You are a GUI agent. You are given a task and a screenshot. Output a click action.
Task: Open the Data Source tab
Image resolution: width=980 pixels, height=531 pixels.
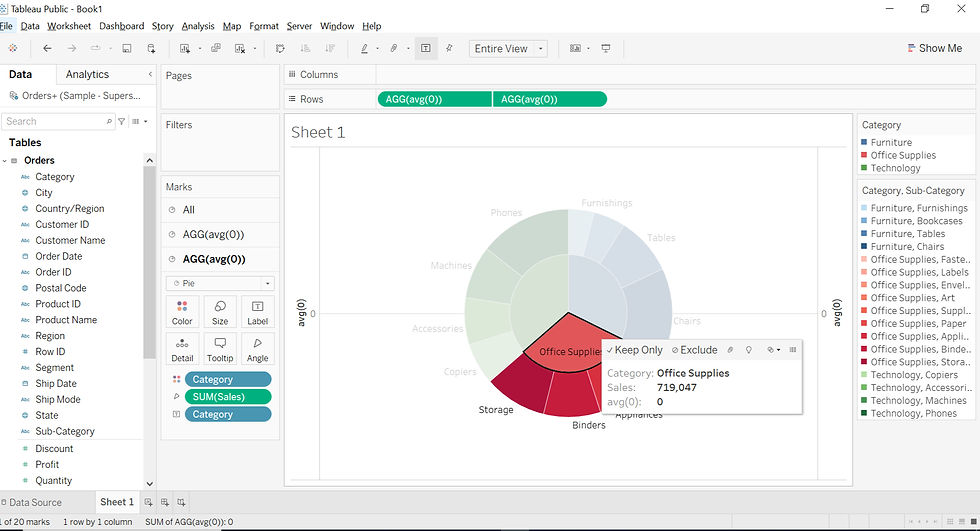pyautogui.click(x=31, y=502)
